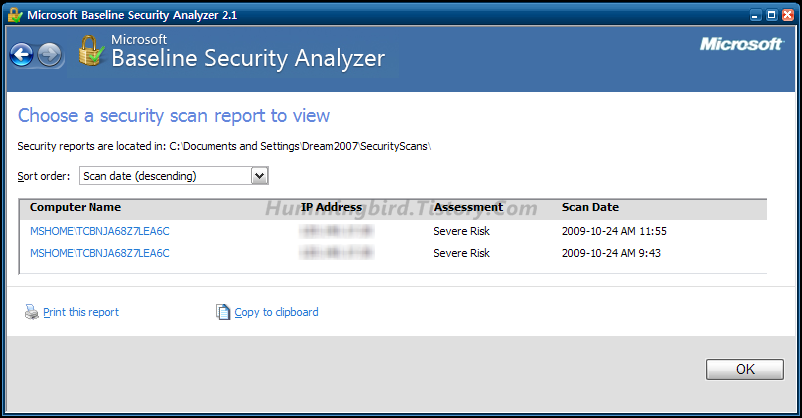
Task: Maximize the Baseline Security Analyzer window
Action: coord(770,15)
